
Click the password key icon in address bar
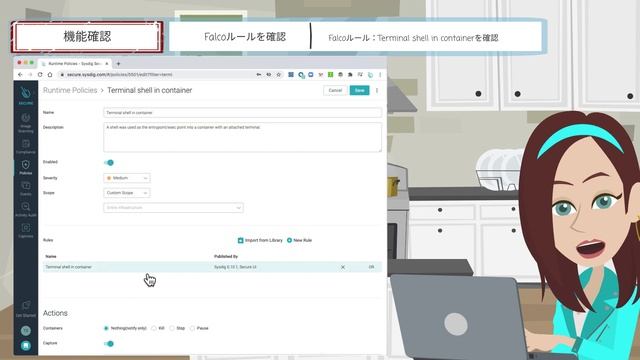point(259,75)
